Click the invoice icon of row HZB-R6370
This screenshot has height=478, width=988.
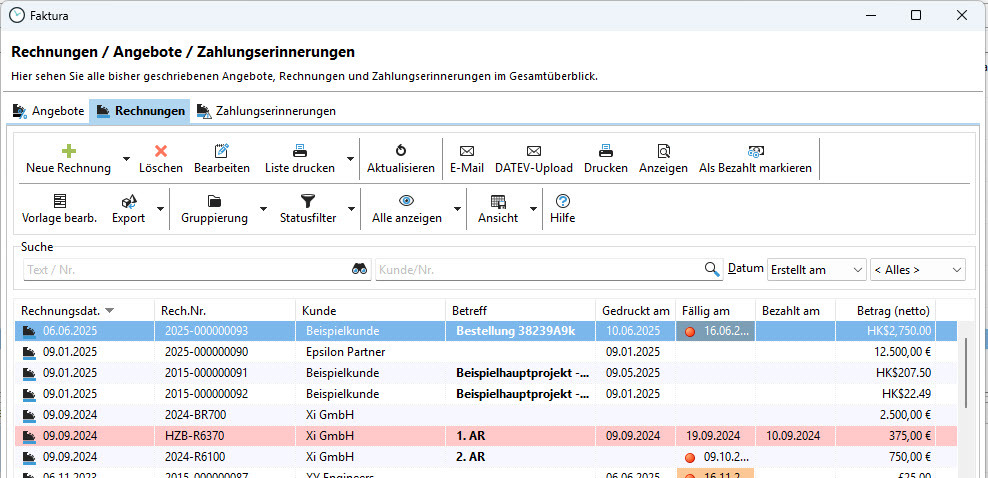pos(29,436)
